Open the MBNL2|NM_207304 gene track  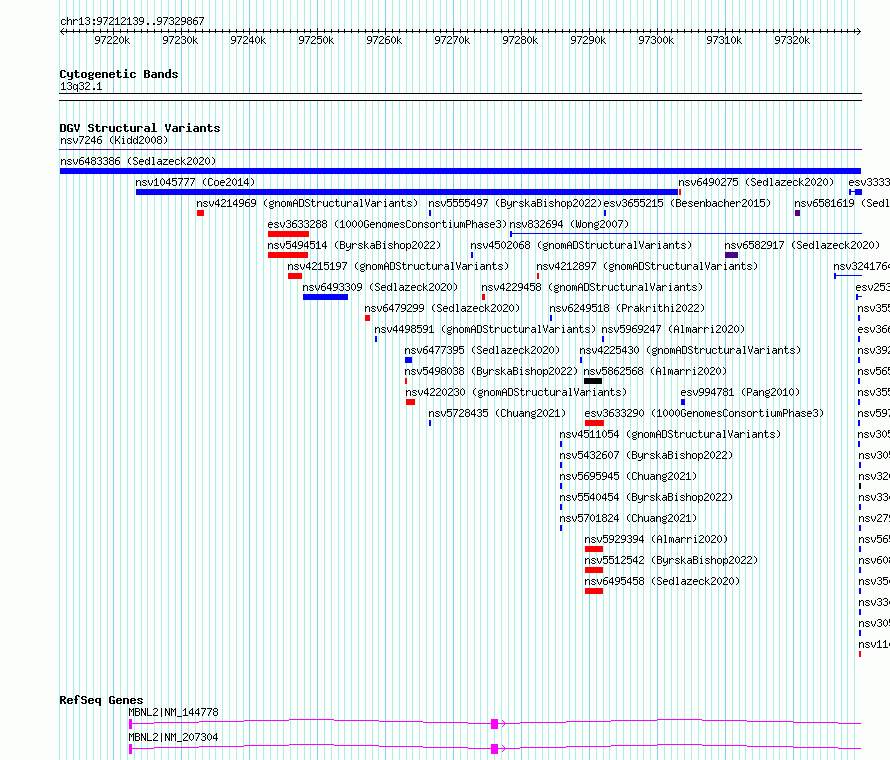click(x=495, y=749)
